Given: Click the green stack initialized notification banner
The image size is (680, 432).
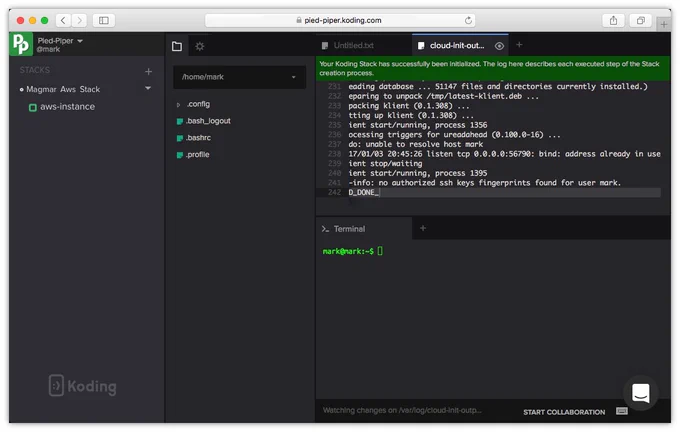Looking at the screenshot, I should pos(493,68).
